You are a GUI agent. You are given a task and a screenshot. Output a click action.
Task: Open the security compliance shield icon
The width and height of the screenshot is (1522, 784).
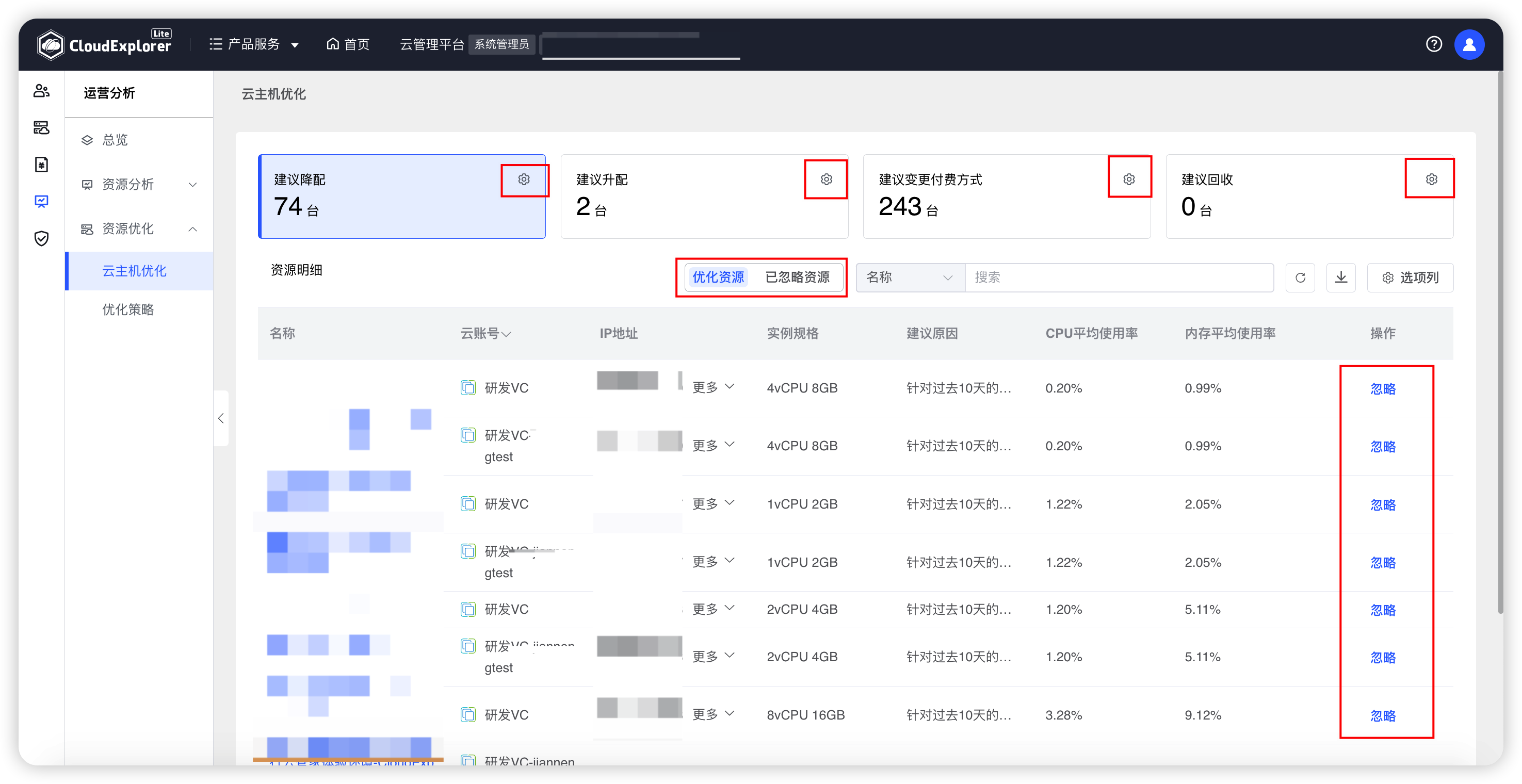41,238
